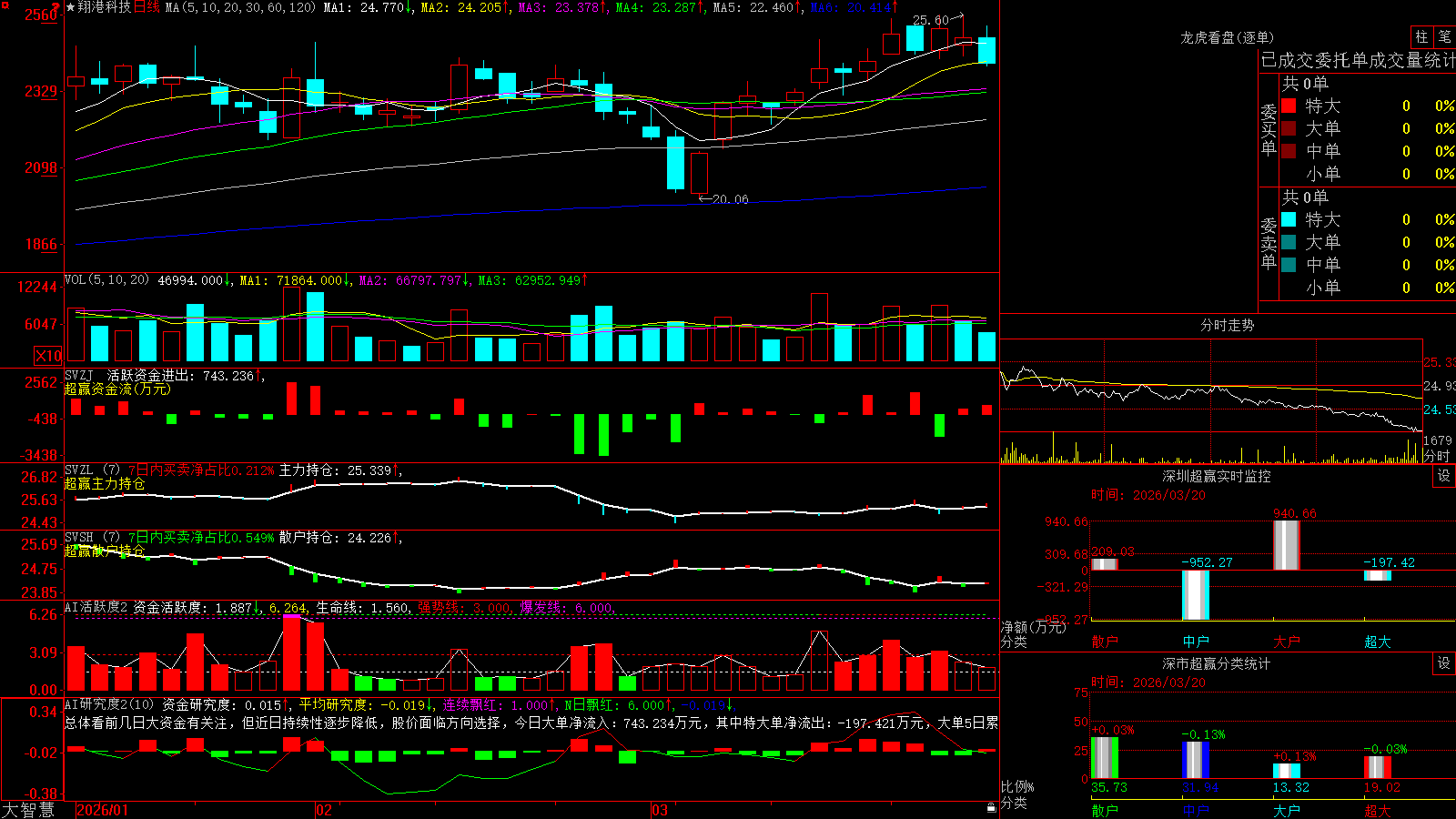Select the SVSH (7) indicator label

tap(92, 538)
